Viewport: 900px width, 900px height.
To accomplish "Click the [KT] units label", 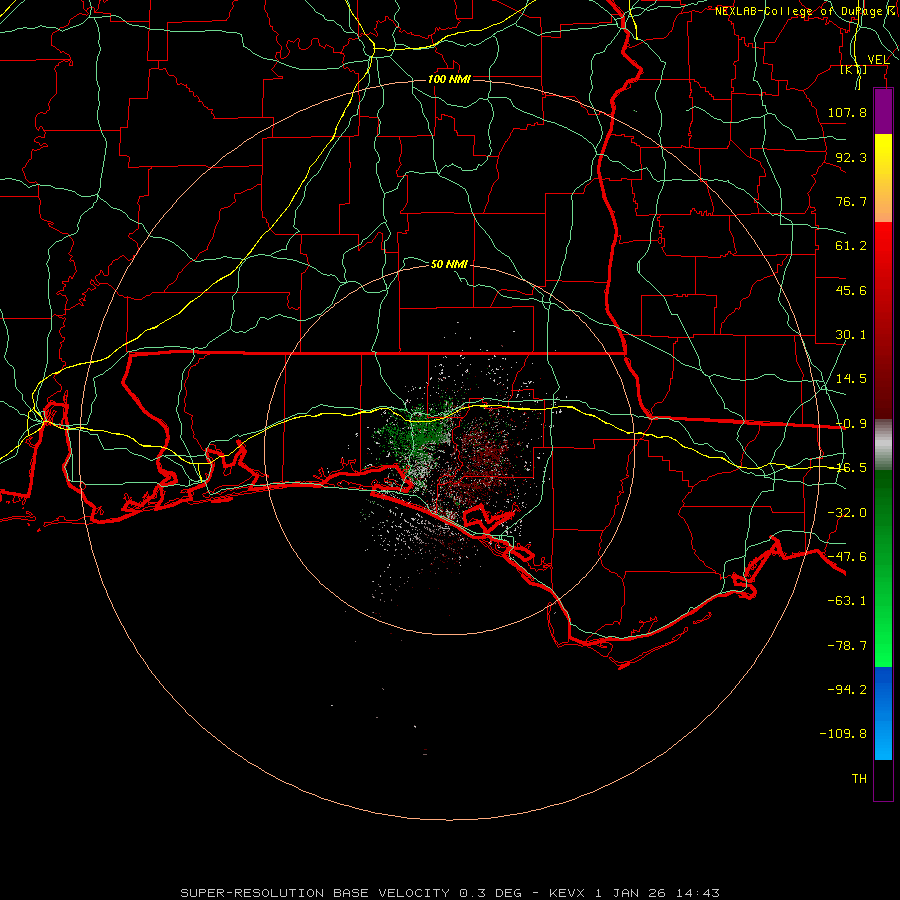I will (854, 69).
